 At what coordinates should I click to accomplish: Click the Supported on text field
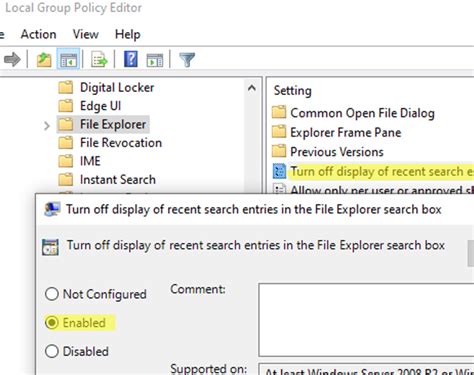(366, 369)
